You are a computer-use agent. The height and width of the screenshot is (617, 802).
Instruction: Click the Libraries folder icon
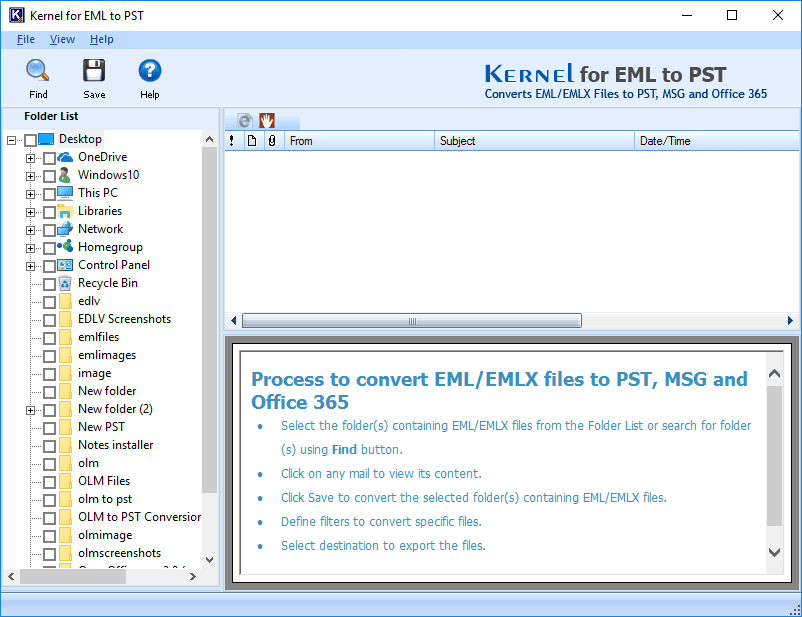(65, 211)
